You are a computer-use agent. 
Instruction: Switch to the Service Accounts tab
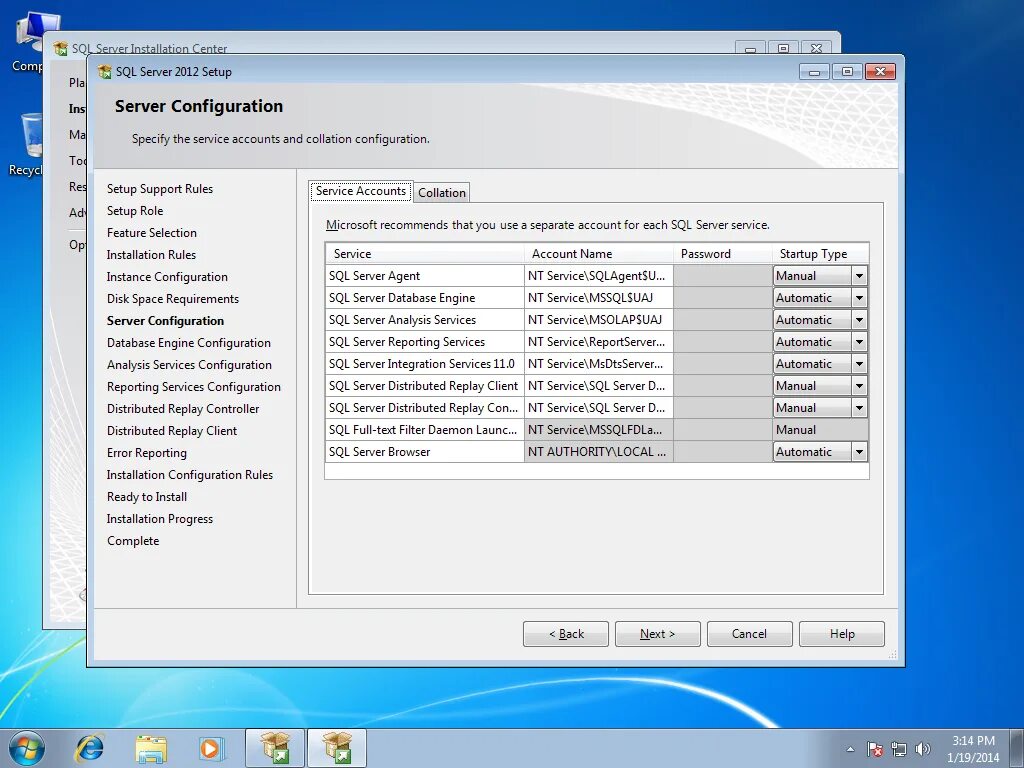(x=360, y=191)
